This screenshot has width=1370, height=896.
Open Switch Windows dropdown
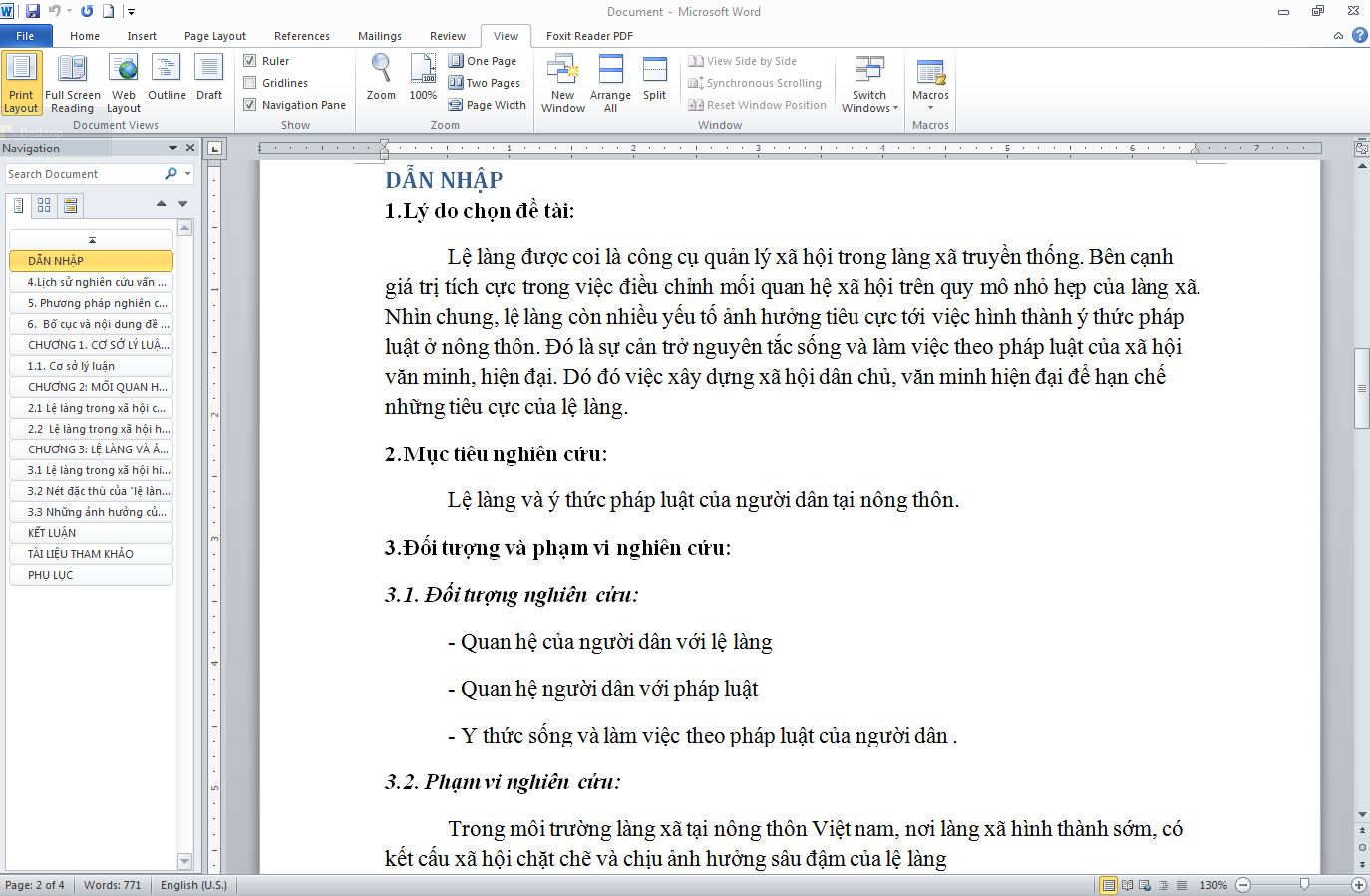point(869,83)
